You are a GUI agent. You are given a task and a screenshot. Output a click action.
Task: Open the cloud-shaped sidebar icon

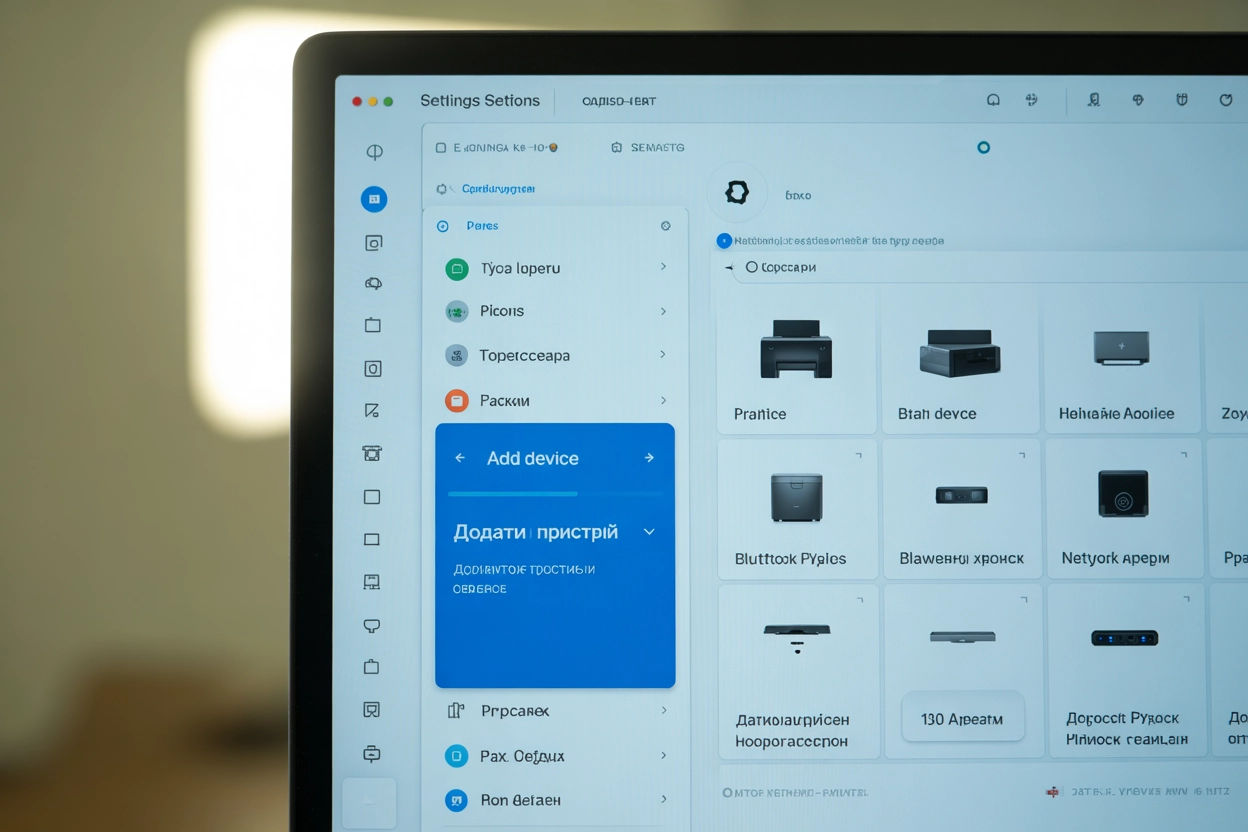tap(373, 284)
